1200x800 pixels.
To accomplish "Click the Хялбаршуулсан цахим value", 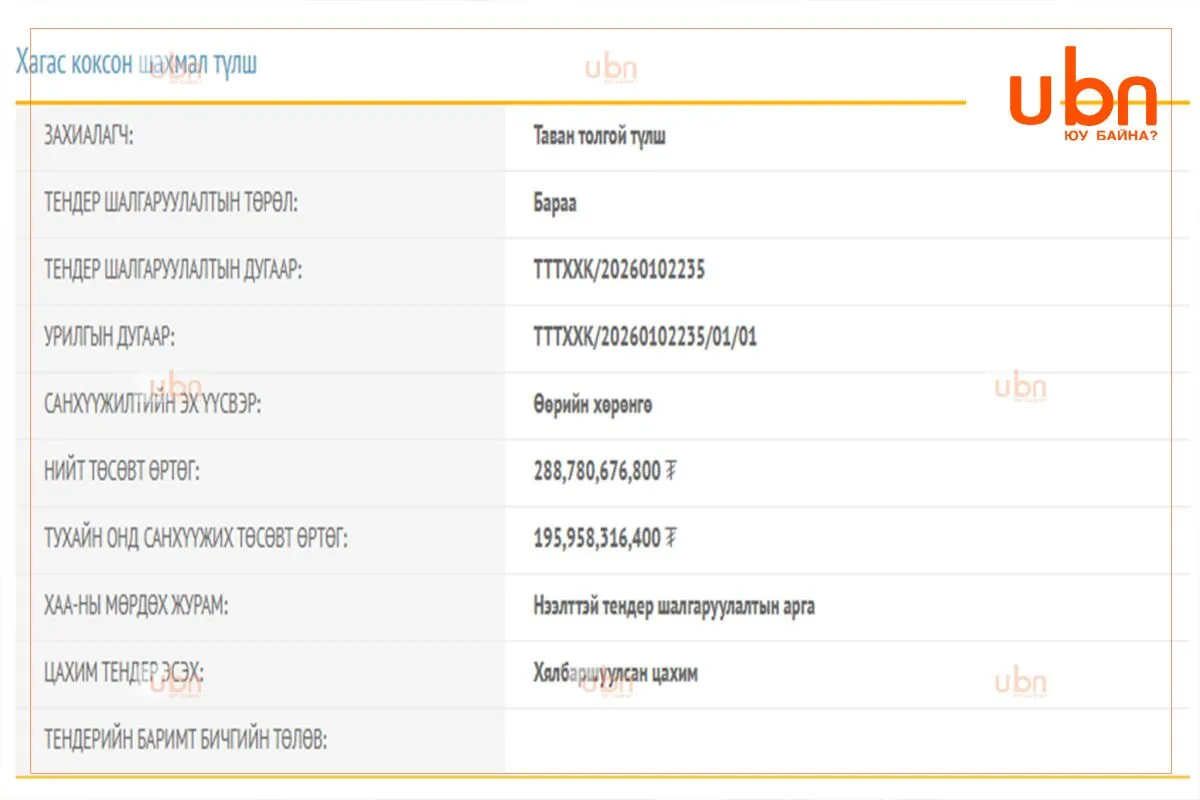I will click(x=616, y=674).
